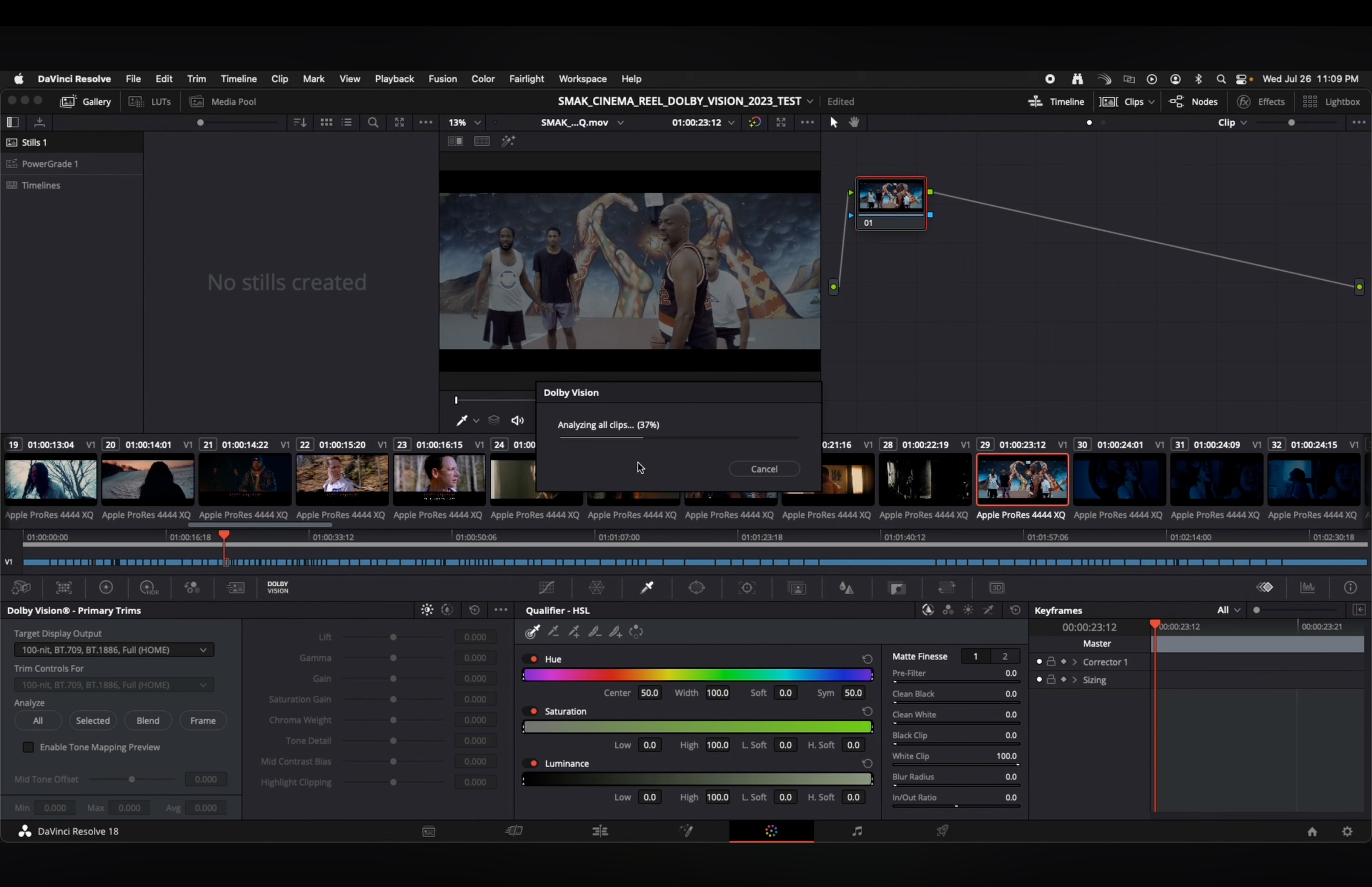Select the Qualifier eyedropper palette icon
The height and width of the screenshot is (887, 1372).
(647, 587)
